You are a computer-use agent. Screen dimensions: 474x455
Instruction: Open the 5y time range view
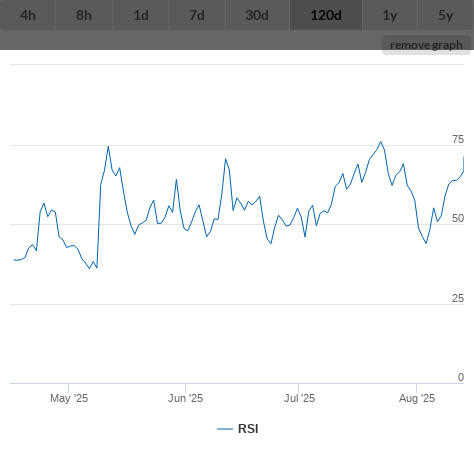(x=446, y=15)
